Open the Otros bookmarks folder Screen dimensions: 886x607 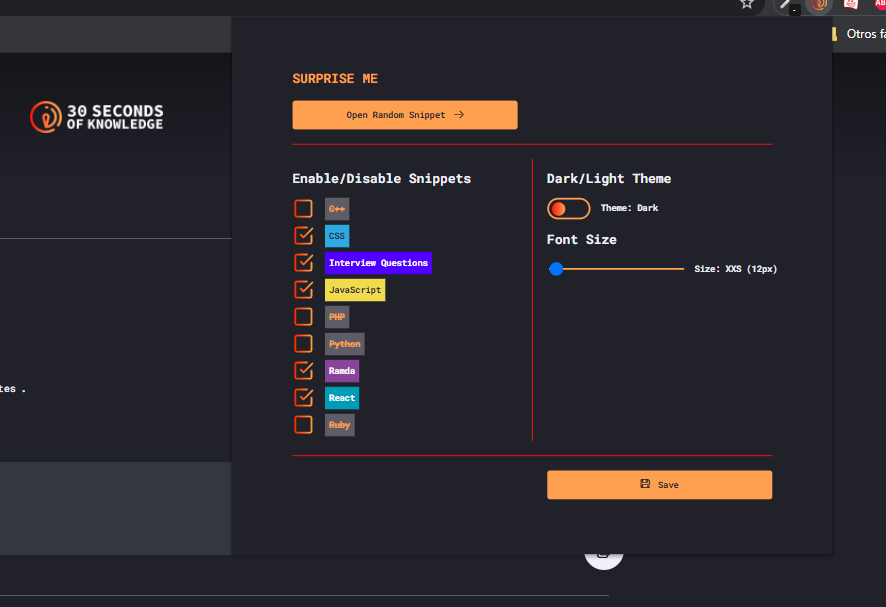point(859,34)
